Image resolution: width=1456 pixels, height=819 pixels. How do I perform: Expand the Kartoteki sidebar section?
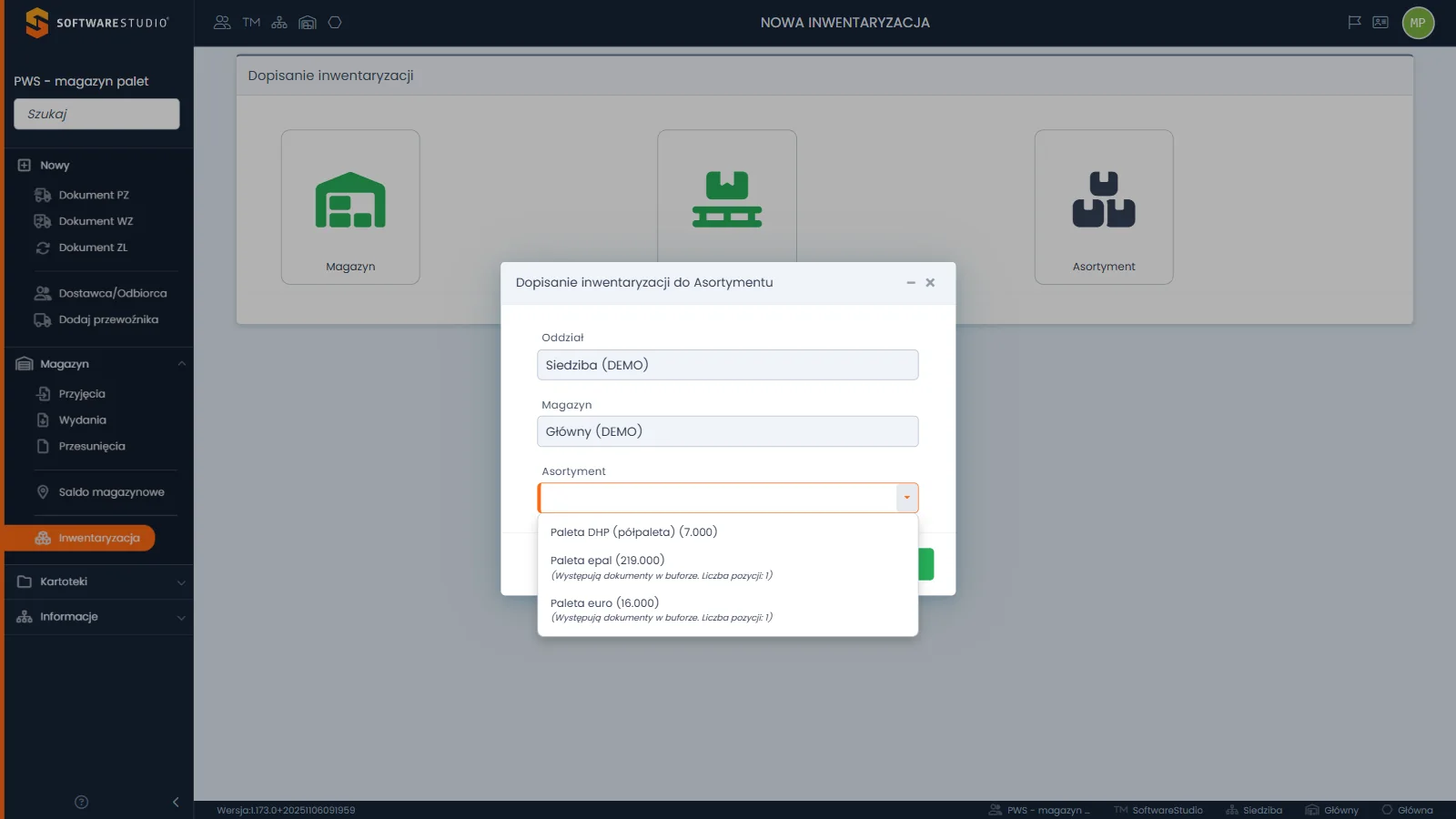click(x=181, y=582)
